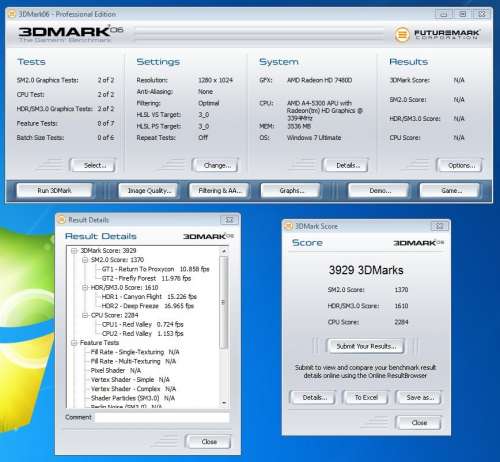Select Shader Particles (SM3.0) row
The image size is (500, 462).
(133, 398)
